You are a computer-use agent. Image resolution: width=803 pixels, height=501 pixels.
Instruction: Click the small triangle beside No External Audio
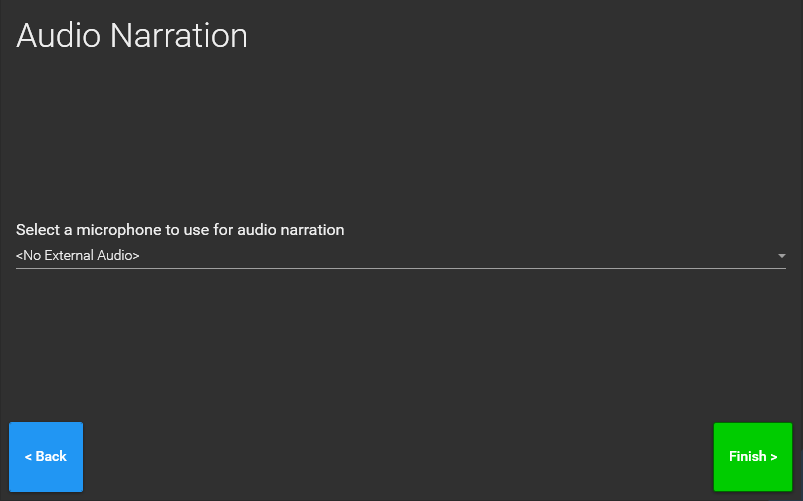[x=781, y=256]
